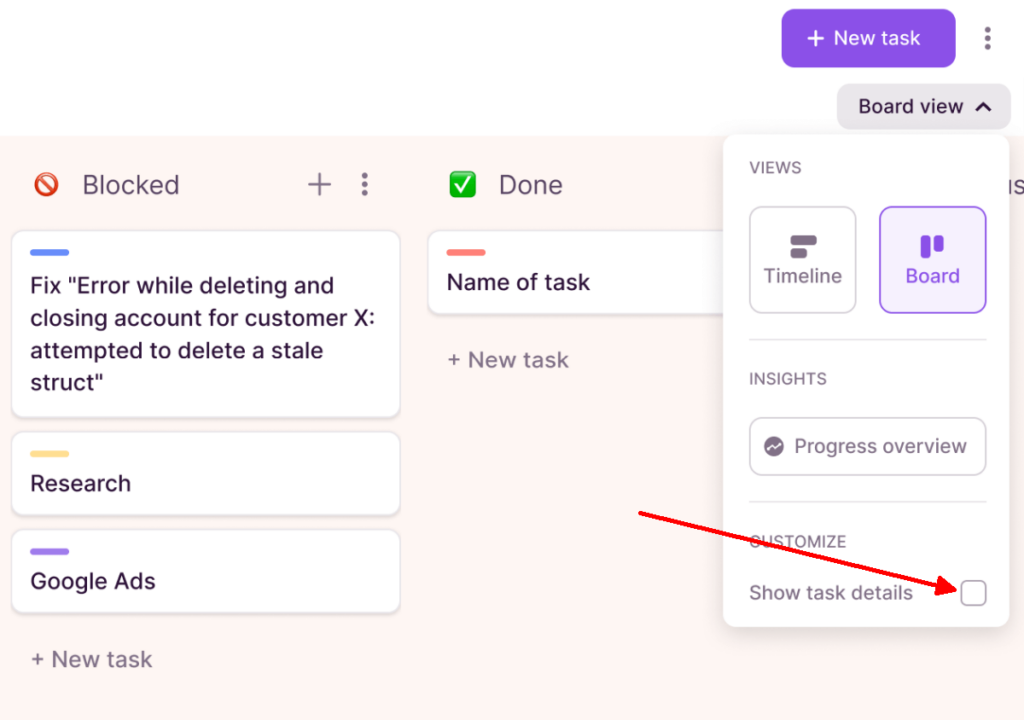Select the Board tab under Views
Screen dimensions: 1024x720
click(932, 259)
